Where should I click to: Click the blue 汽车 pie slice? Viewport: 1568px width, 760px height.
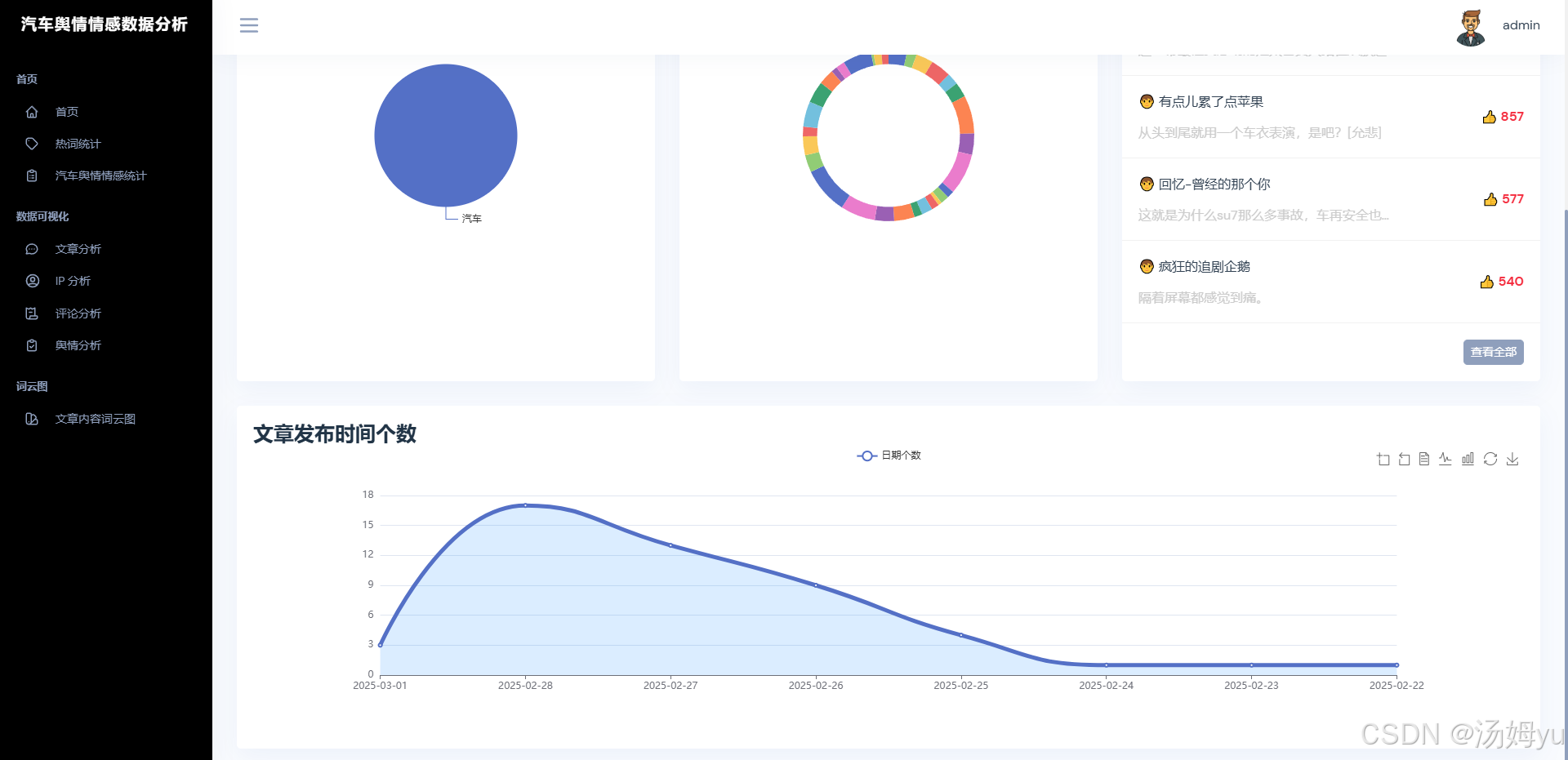pos(446,136)
